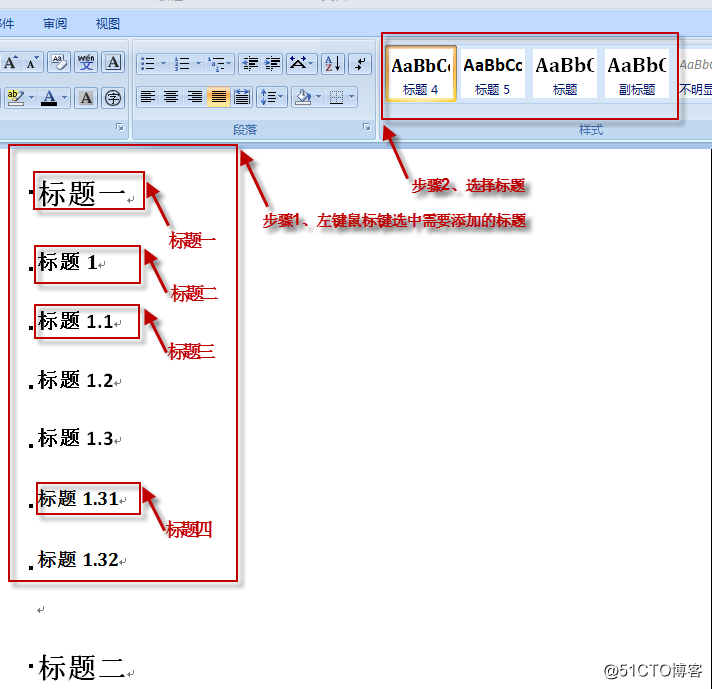Screen dimensions: 712x689
Task: Apply the 副标题 subtitle style
Action: tap(637, 74)
